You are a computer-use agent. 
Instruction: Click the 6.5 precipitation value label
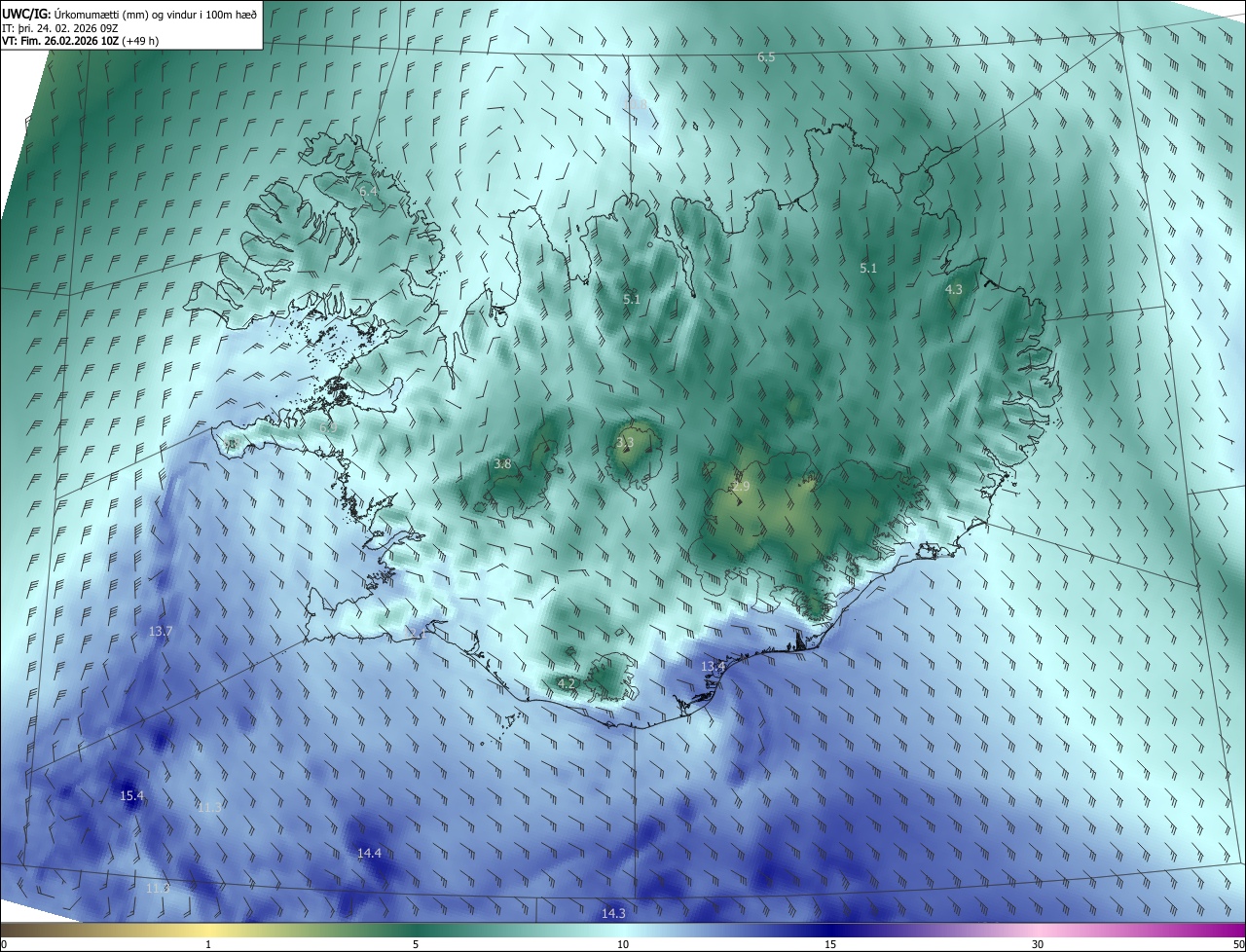tap(766, 57)
